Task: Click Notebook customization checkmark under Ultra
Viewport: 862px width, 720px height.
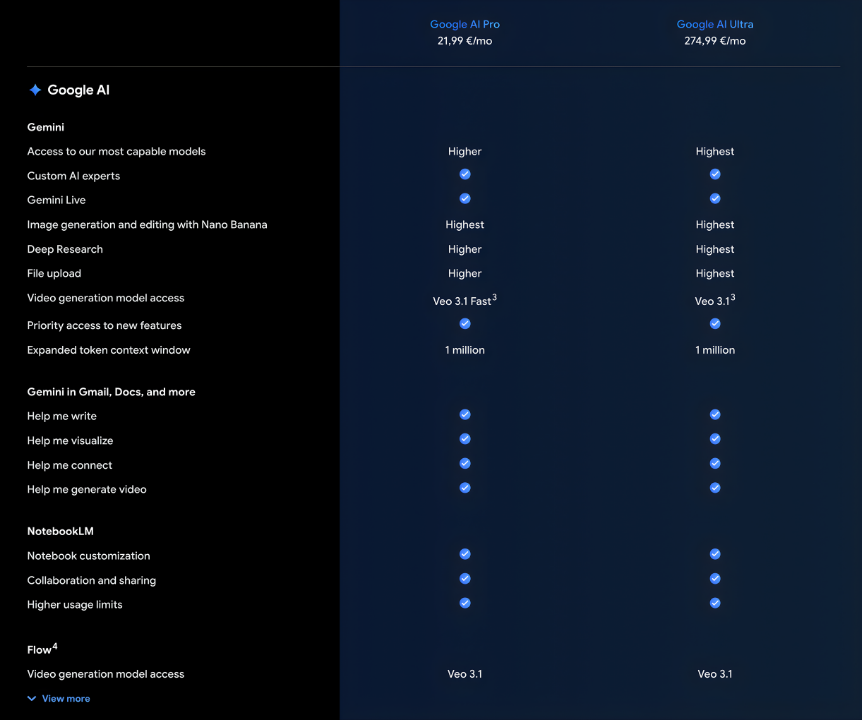Action: [x=715, y=554]
